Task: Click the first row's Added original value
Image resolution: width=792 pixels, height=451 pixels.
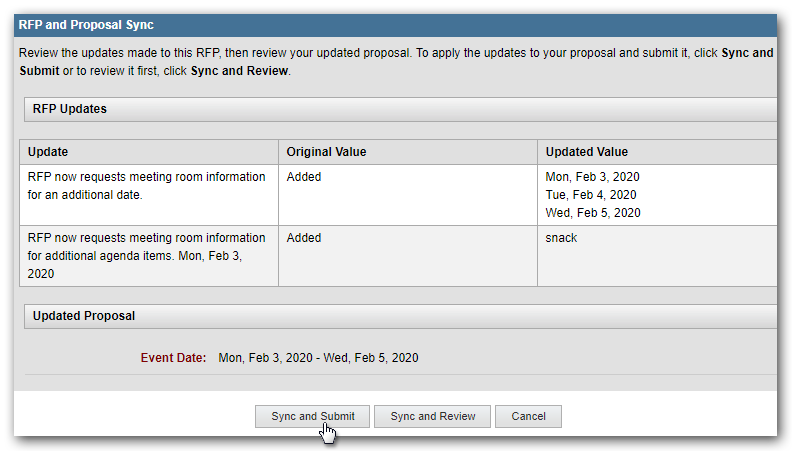Action: click(x=304, y=177)
